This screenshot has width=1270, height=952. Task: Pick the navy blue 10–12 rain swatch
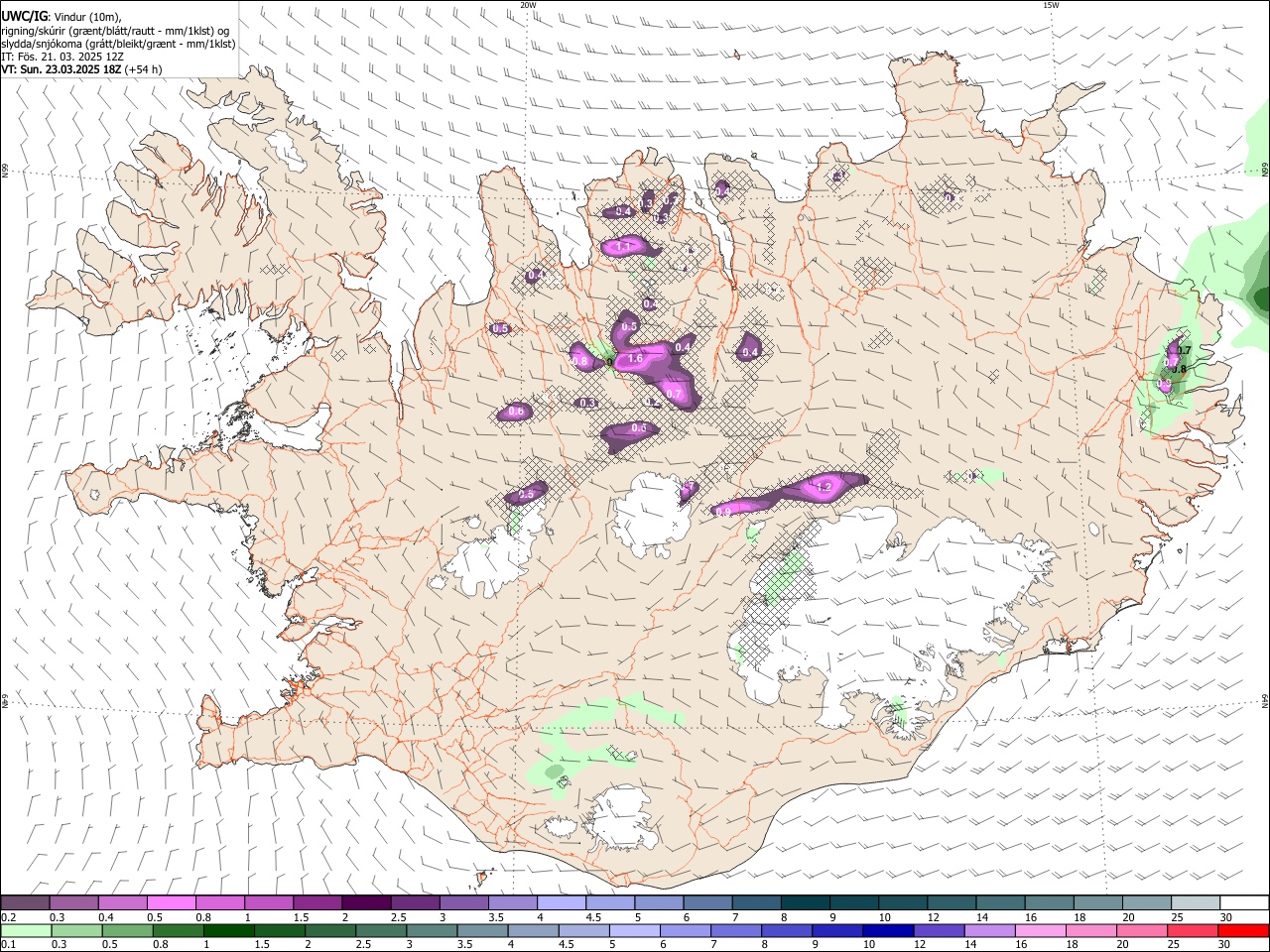(x=888, y=930)
